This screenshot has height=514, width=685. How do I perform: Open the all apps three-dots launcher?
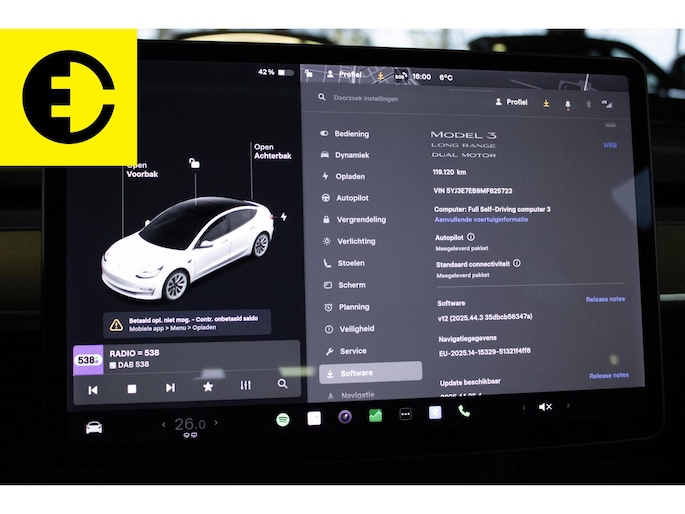pyautogui.click(x=405, y=414)
